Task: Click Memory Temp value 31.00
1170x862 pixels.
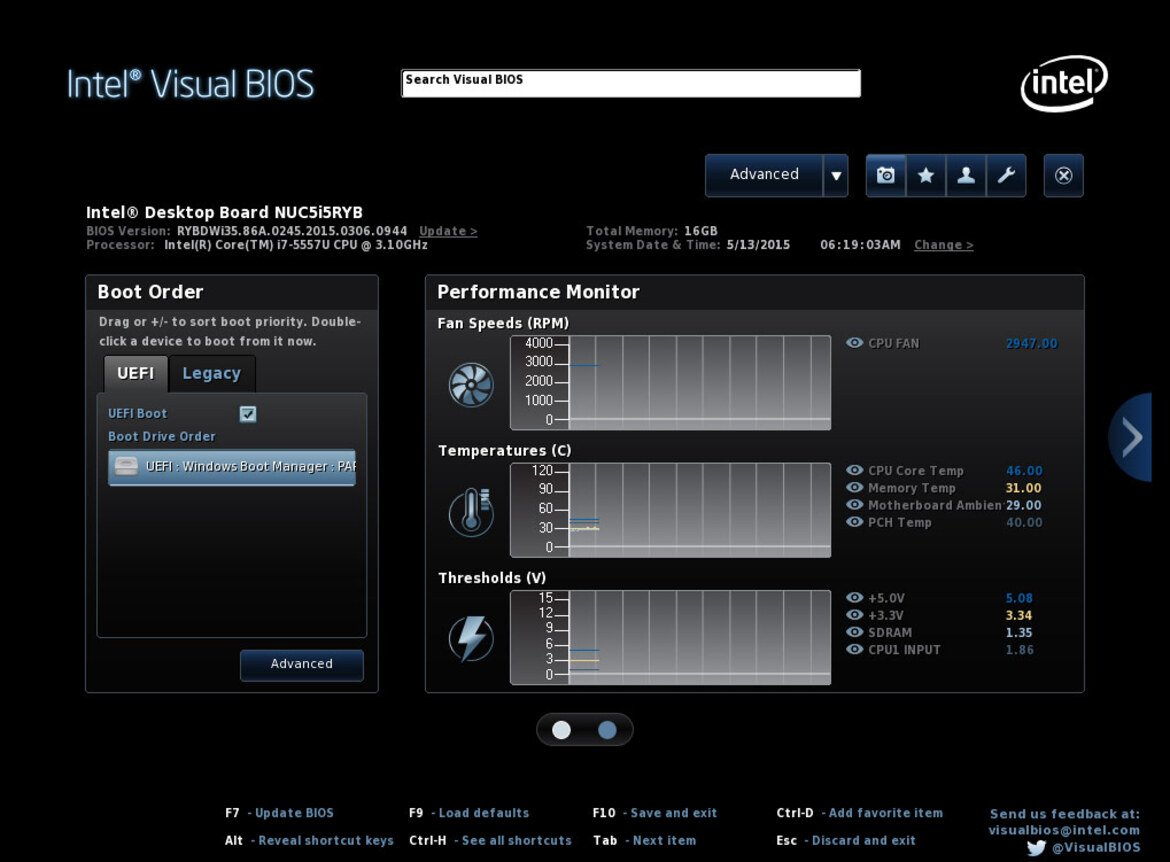Action: coord(1023,488)
